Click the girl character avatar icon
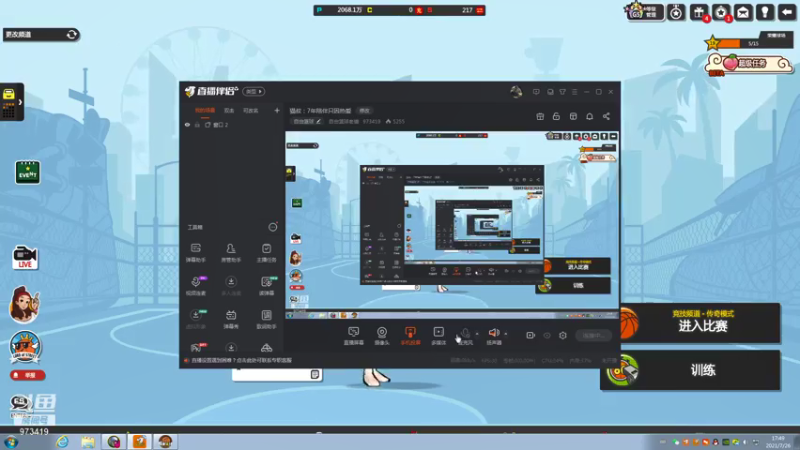The image size is (800, 450). pos(23,305)
